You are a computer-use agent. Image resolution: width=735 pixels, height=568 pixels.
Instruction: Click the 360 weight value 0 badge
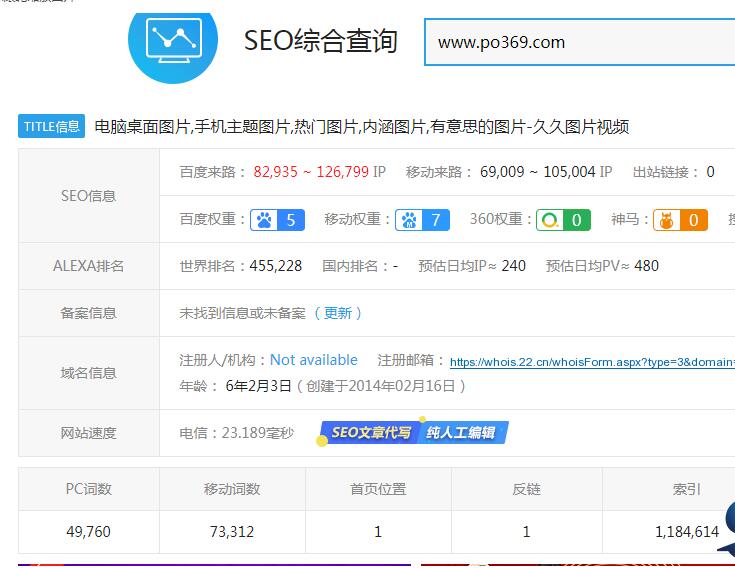[577, 220]
